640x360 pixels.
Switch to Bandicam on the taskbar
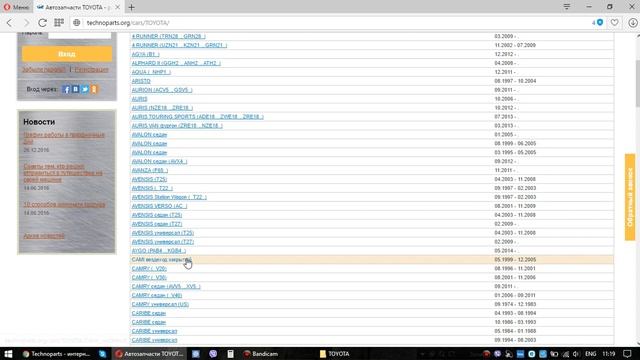coord(260,354)
